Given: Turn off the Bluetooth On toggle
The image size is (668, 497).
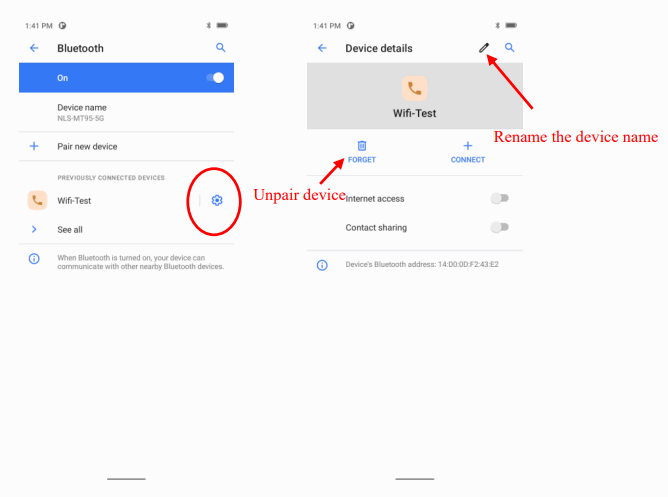Looking at the screenshot, I should click(x=215, y=78).
